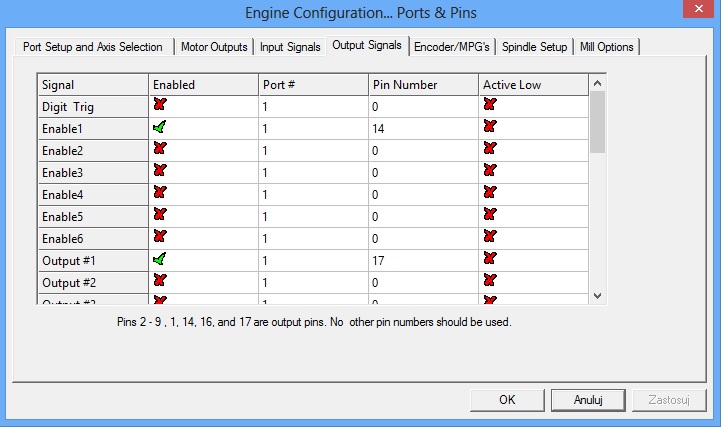Toggle Output #1 enabled check mark

[160, 259]
